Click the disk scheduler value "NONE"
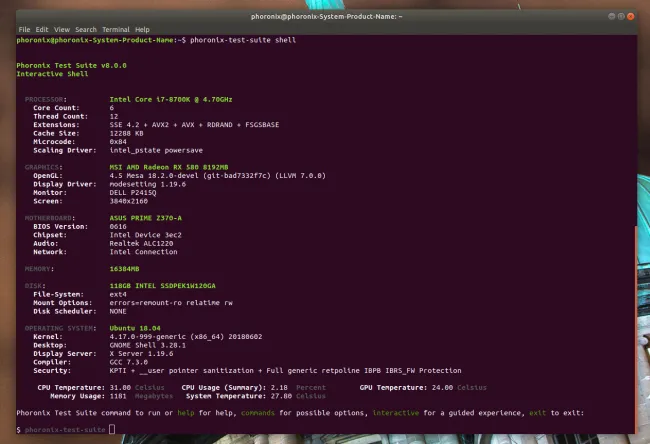This screenshot has width=650, height=444. pyautogui.click(x=118, y=311)
